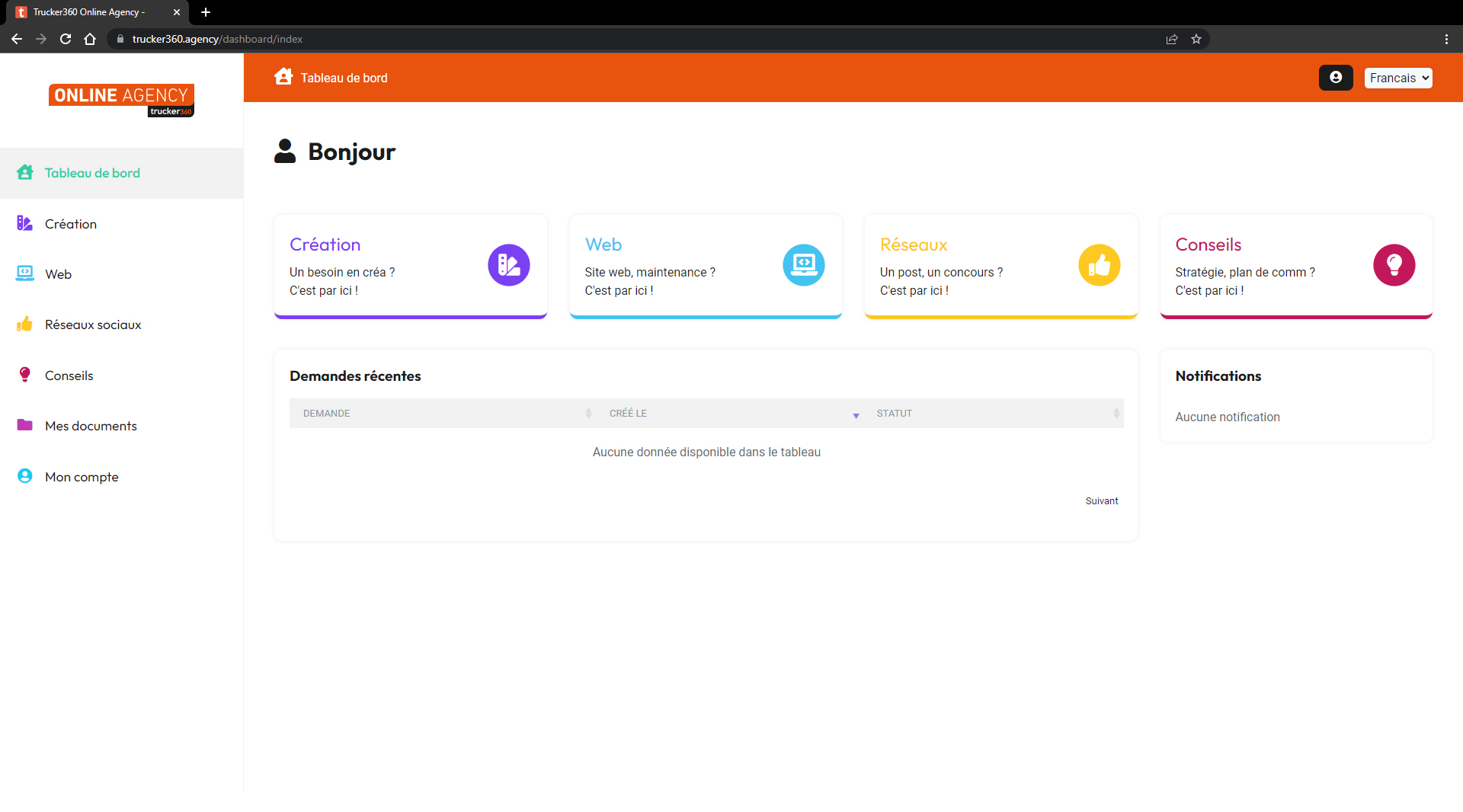This screenshot has width=1463, height=812.
Task: Open the Web sidebar menu item
Action: (x=122, y=274)
